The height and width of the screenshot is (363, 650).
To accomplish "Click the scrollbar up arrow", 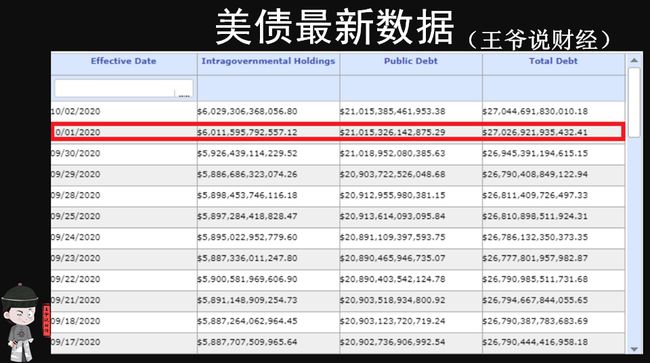I will [634, 60].
